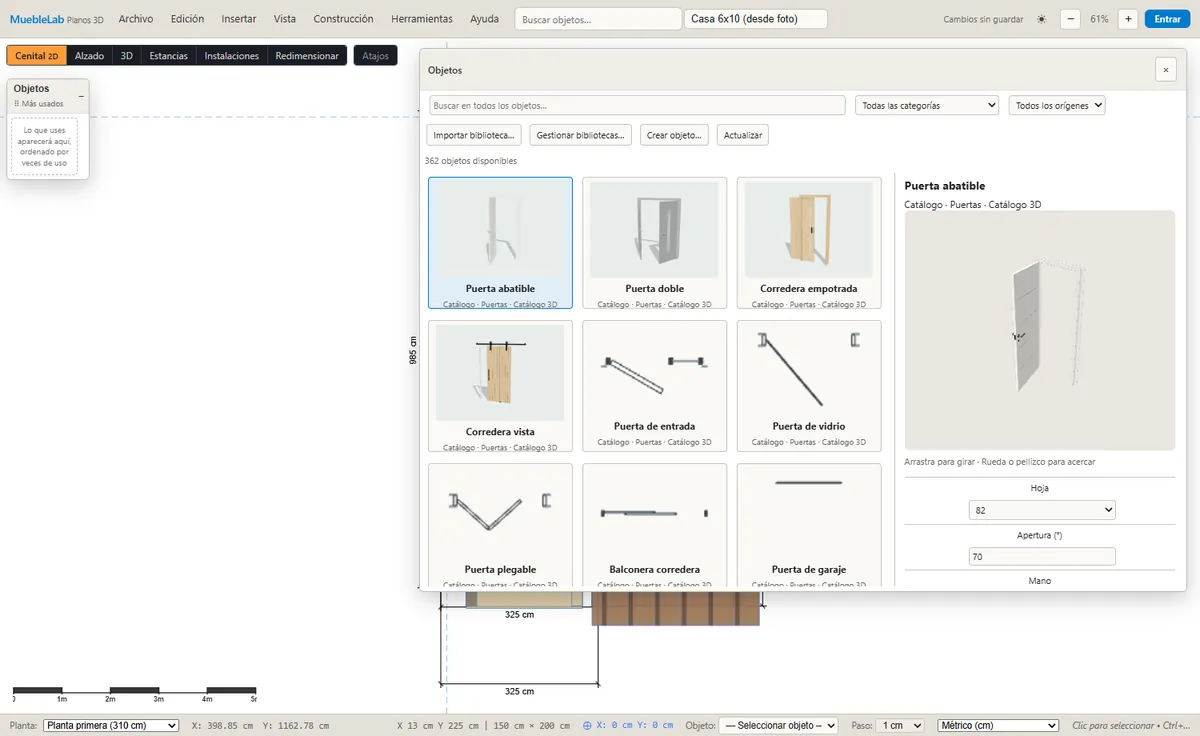Screen dimensions: 1200x736
Task: Select the Puerta abatible object card
Action: 500,243
